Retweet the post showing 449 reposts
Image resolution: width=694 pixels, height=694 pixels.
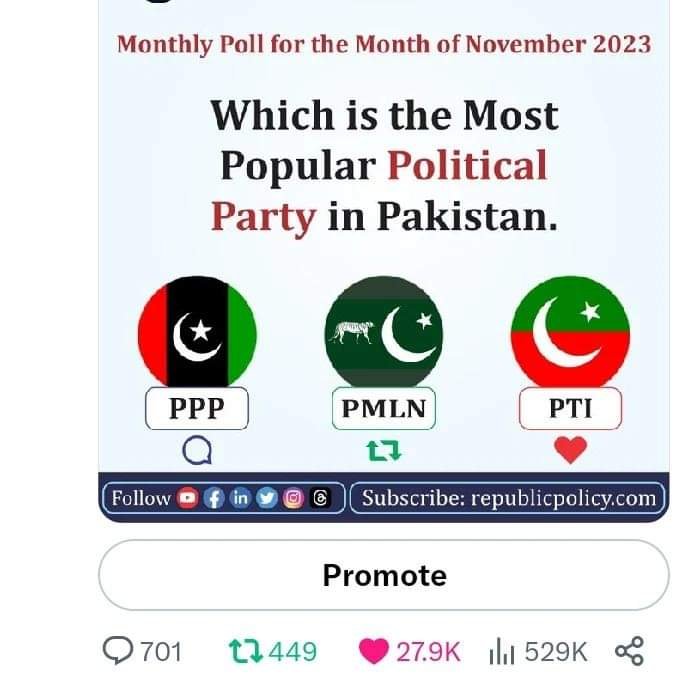[x=246, y=651]
